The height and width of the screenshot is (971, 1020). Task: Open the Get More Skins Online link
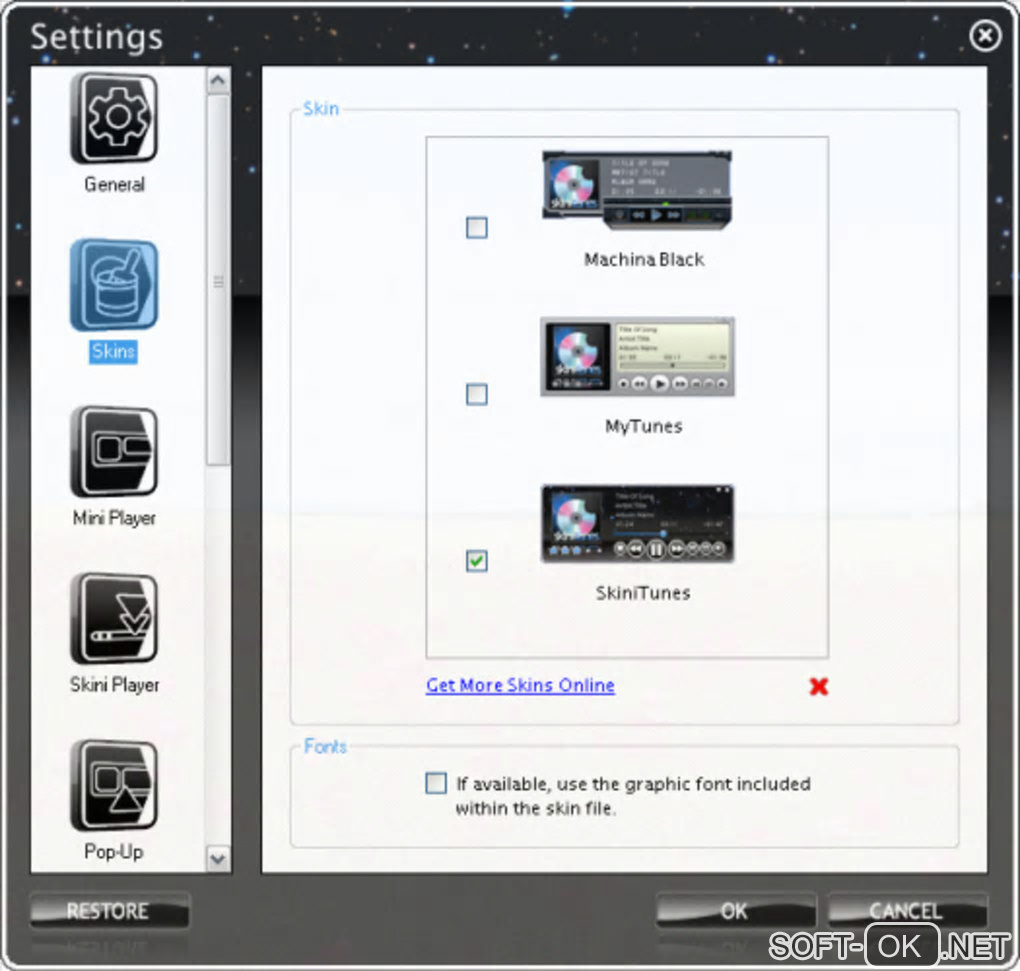pyautogui.click(x=520, y=685)
